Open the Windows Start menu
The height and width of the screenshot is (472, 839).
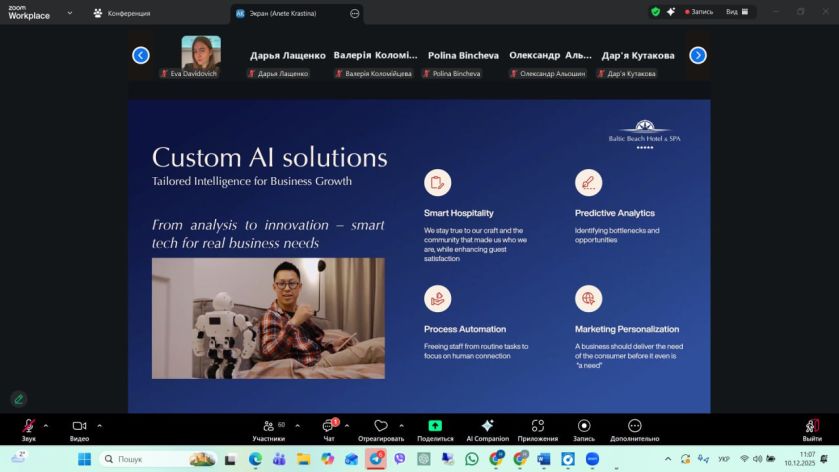[85, 459]
